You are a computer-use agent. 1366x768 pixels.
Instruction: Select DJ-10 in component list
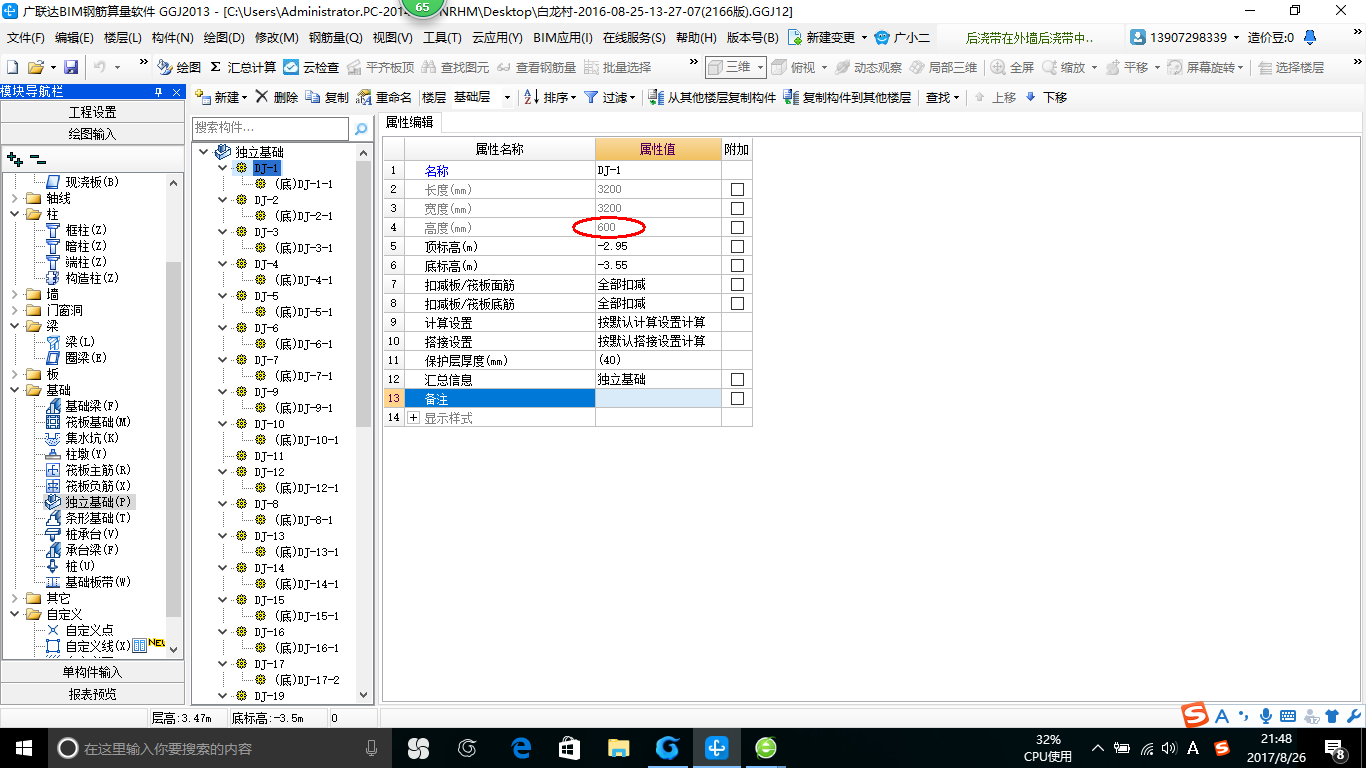click(x=269, y=424)
